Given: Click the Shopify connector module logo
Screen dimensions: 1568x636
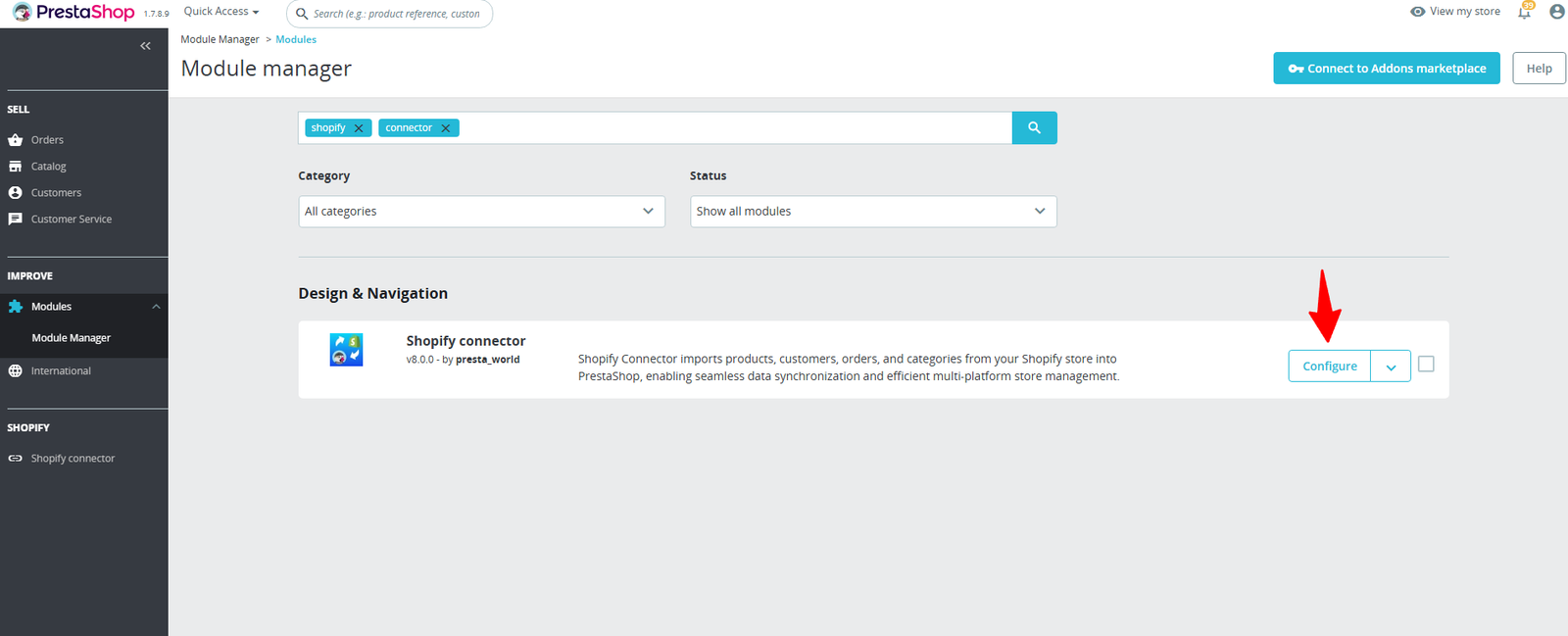Looking at the screenshot, I should [x=346, y=350].
